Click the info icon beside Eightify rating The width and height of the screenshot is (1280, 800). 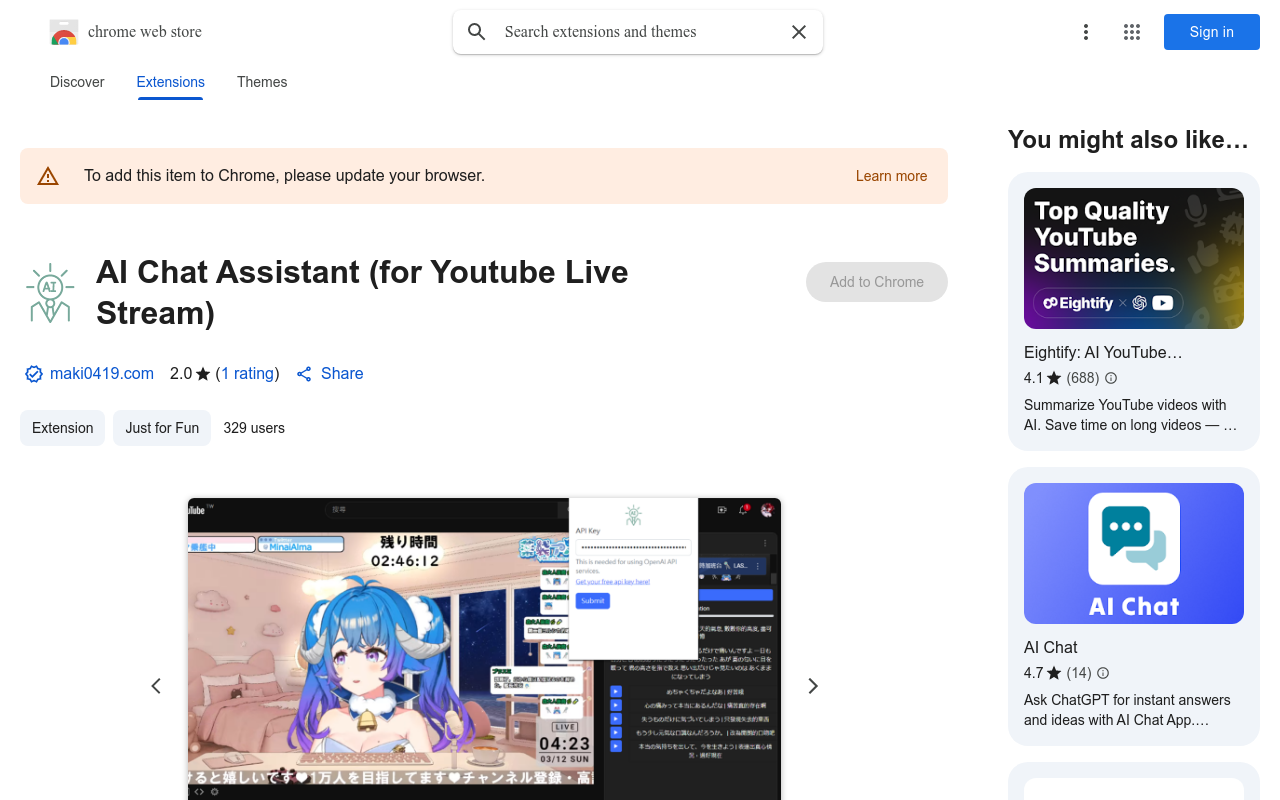coord(1111,378)
